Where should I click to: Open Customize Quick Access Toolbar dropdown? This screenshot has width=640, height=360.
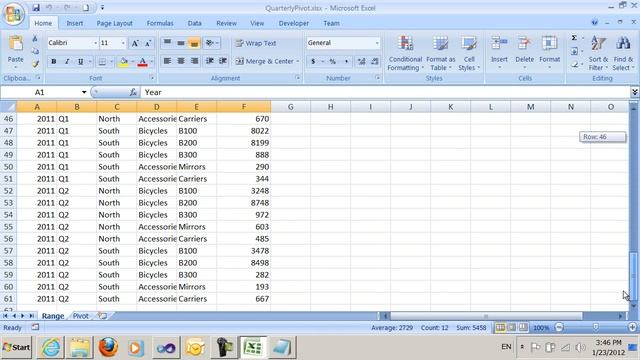pos(102,8)
